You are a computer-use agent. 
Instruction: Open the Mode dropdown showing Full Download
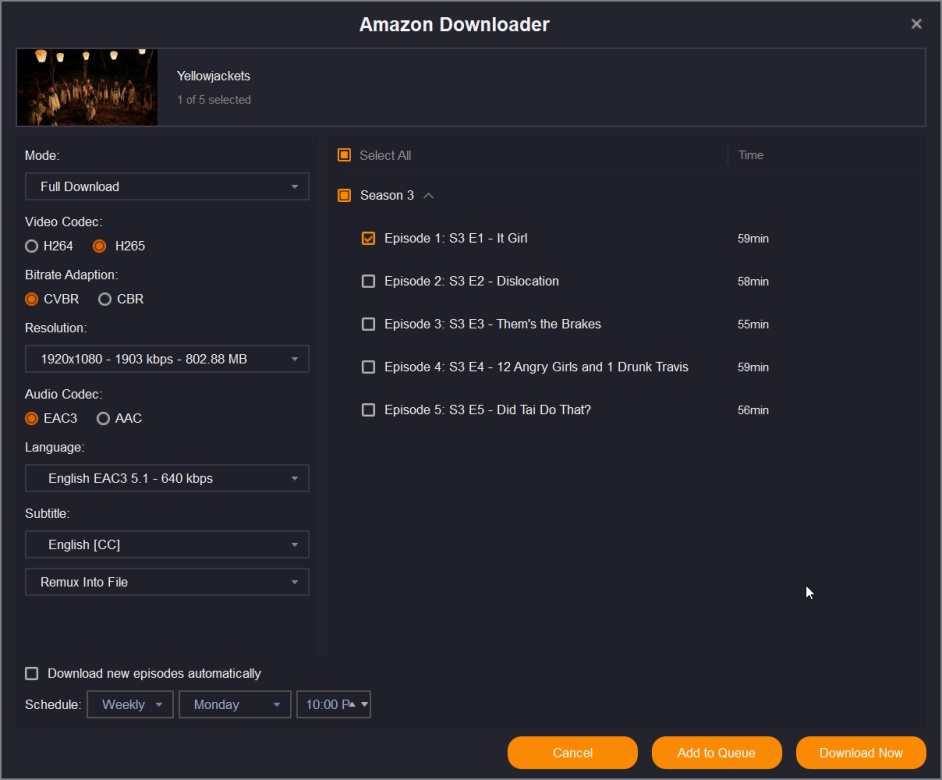tap(166, 187)
